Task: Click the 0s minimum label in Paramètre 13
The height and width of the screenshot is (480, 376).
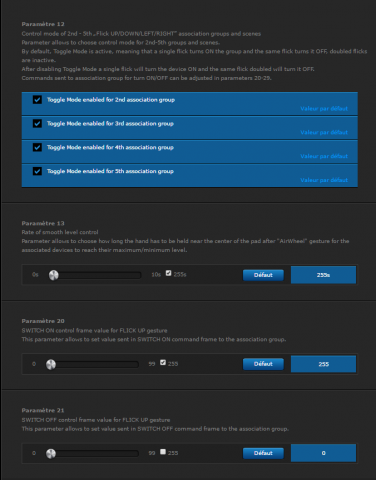Action: tap(35, 275)
